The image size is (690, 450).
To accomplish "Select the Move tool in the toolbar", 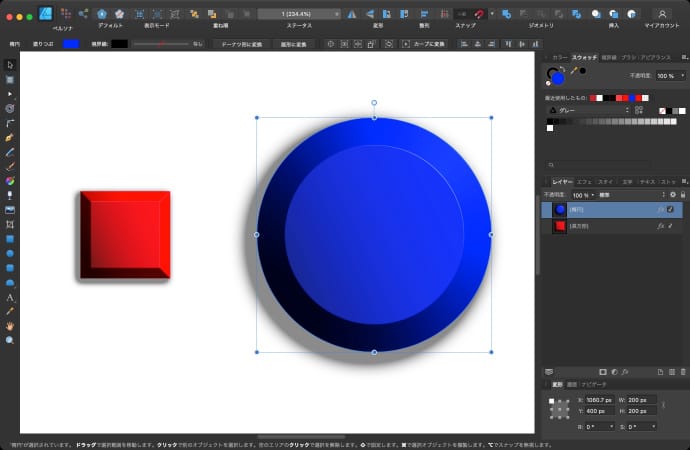I will coord(10,64).
